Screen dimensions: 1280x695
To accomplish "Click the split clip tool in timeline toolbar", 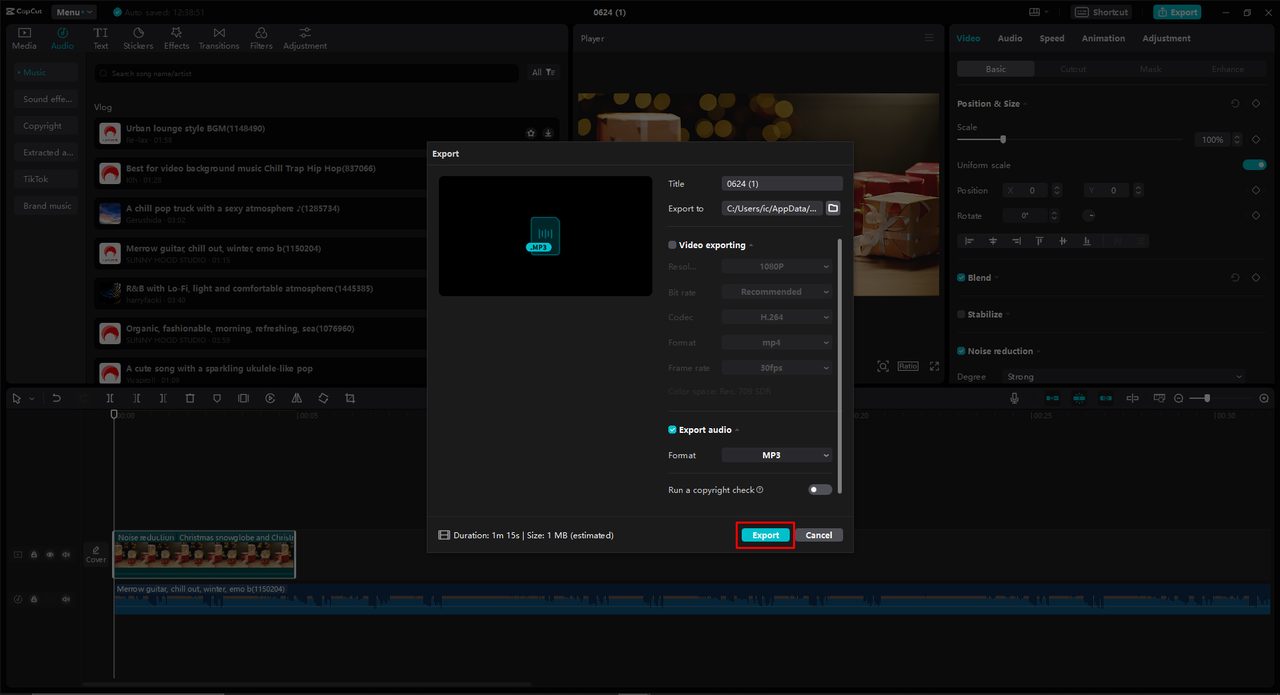I will point(110,398).
